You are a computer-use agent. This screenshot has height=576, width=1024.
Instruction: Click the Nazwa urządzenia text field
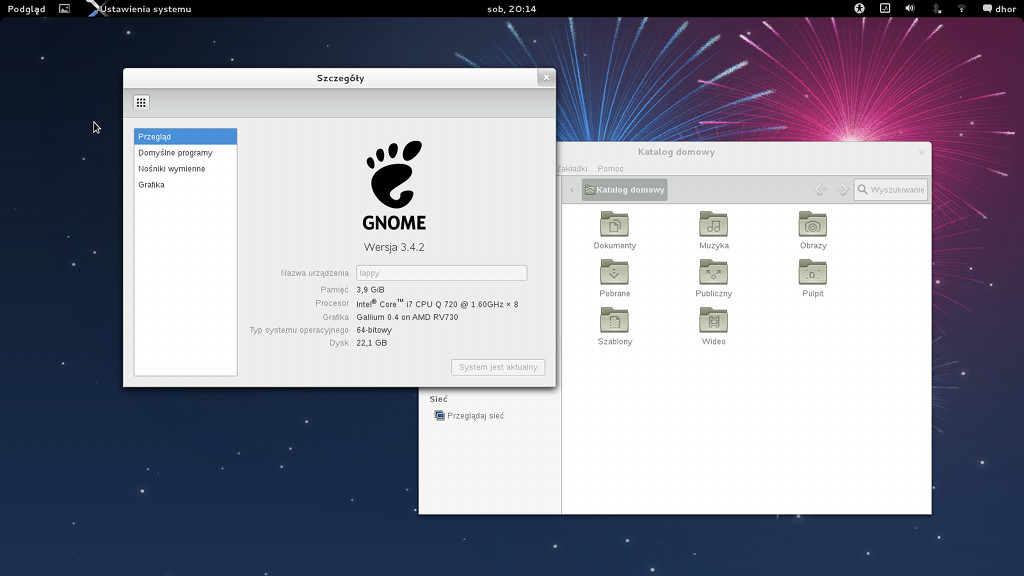coord(441,273)
